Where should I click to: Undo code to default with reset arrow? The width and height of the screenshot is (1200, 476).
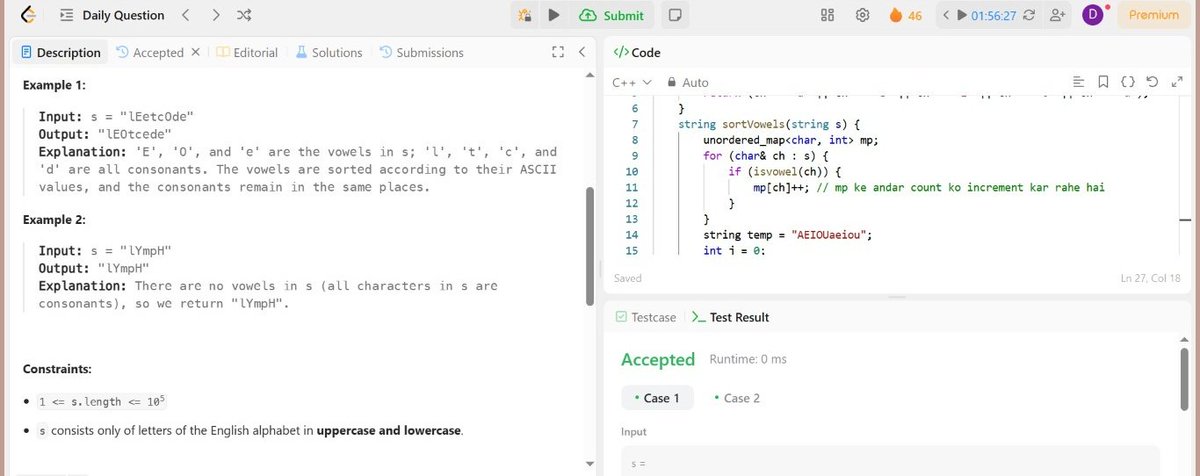(1151, 82)
